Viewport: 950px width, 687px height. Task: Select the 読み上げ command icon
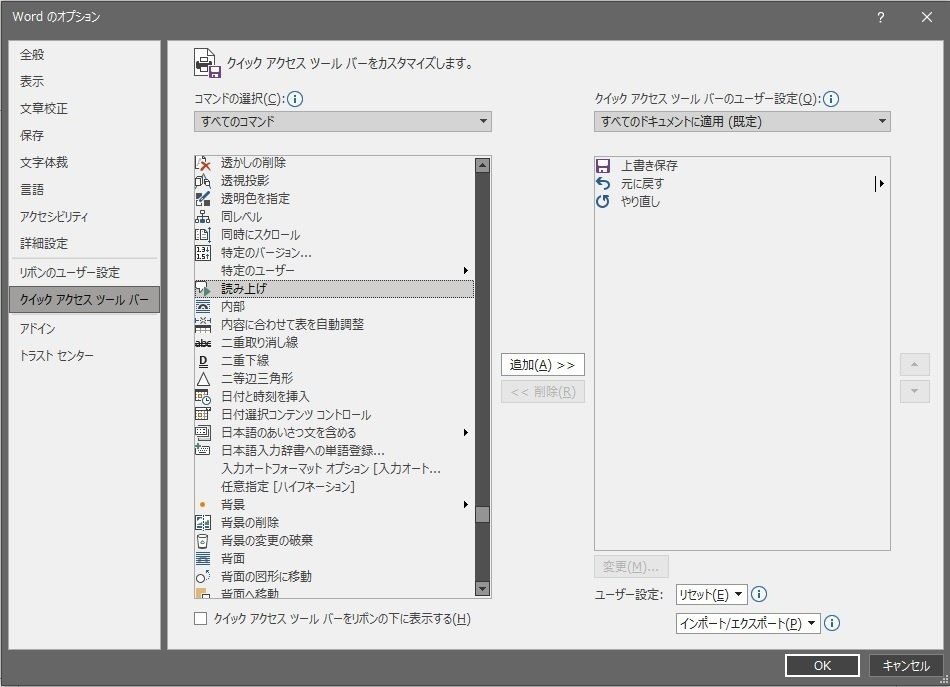[x=203, y=289]
